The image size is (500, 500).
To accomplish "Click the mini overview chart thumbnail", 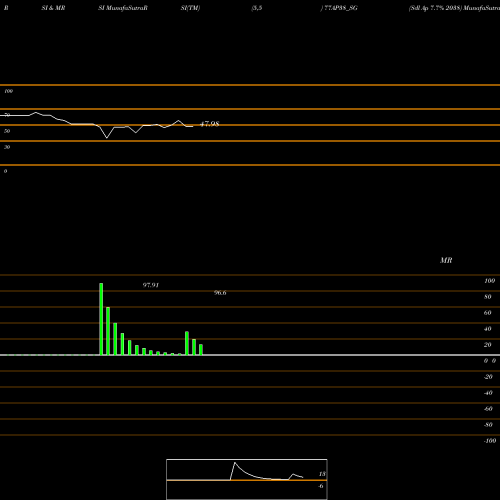I will (247, 479).
